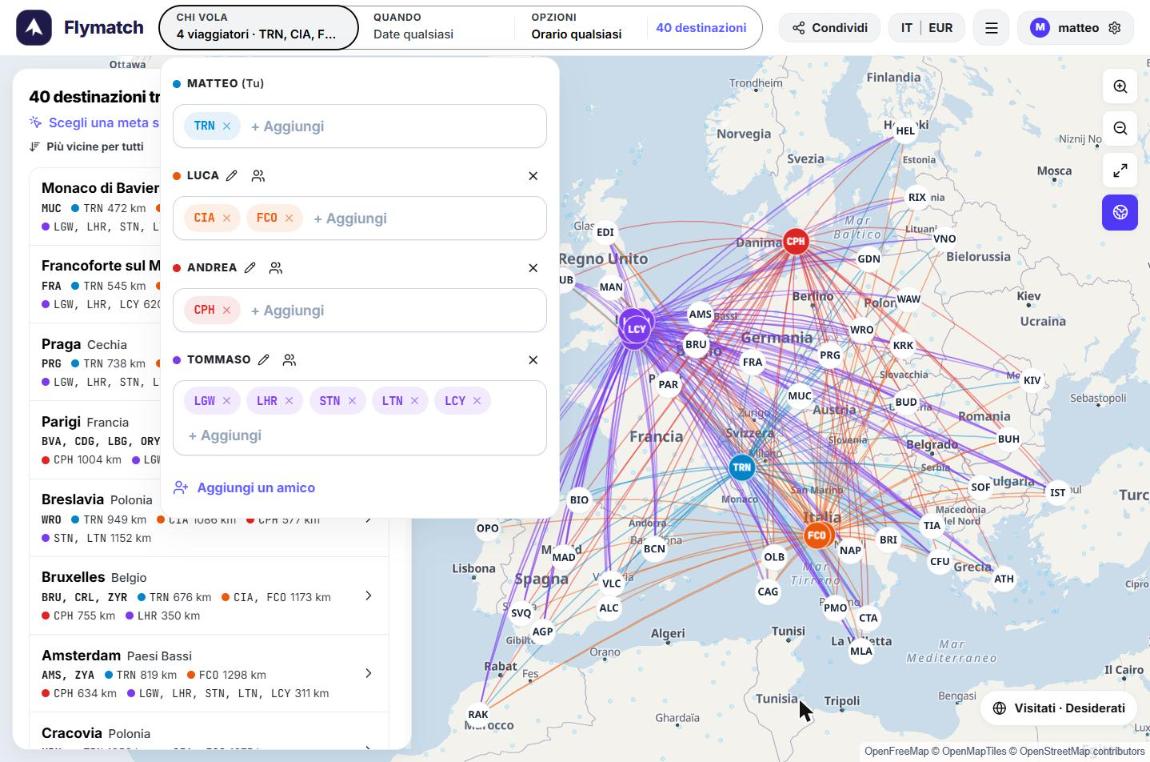Expand the map to fullscreen
The height and width of the screenshot is (762, 1150).
(1120, 170)
